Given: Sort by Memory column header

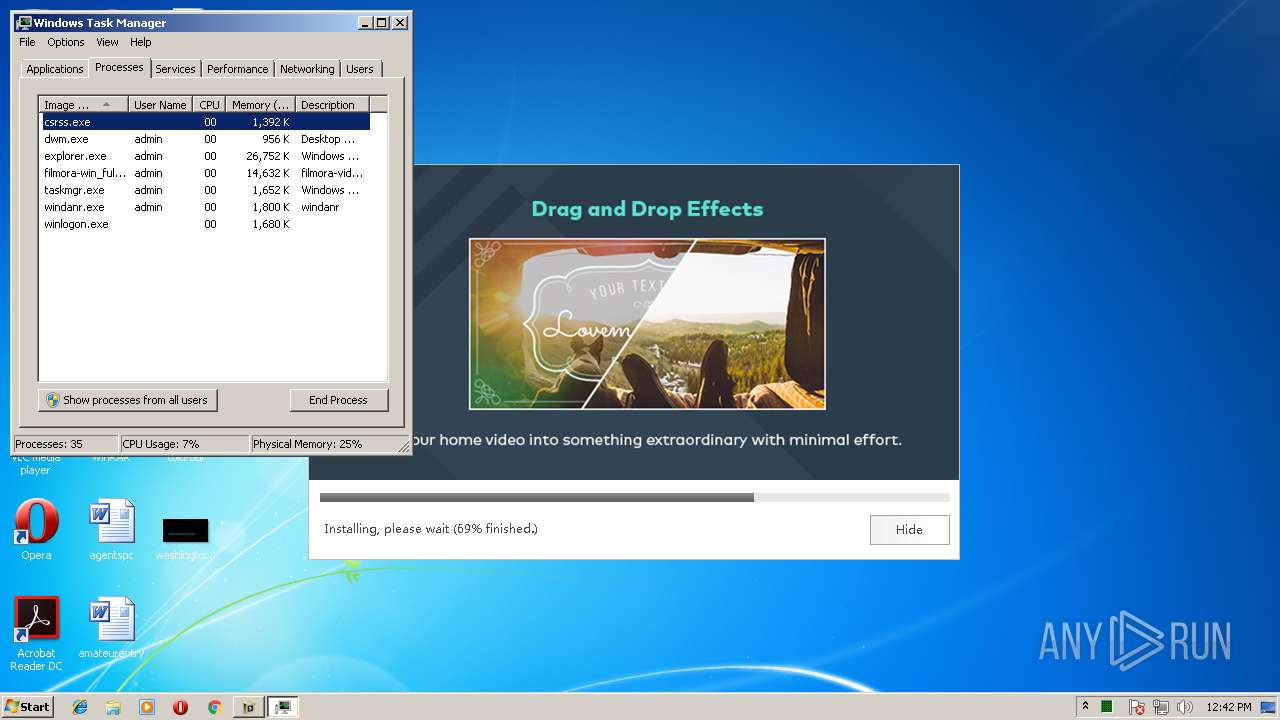Looking at the screenshot, I should pyautogui.click(x=260, y=104).
